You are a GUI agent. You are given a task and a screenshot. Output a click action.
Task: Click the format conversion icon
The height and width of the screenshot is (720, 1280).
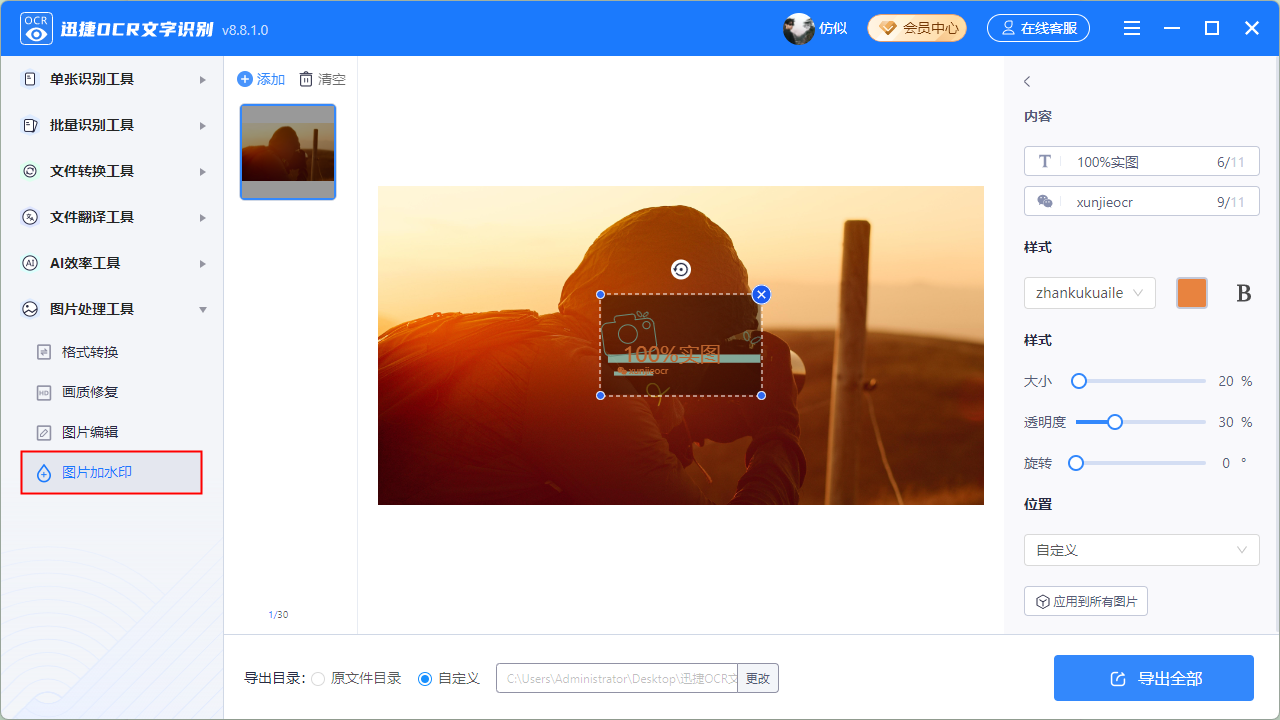point(44,352)
